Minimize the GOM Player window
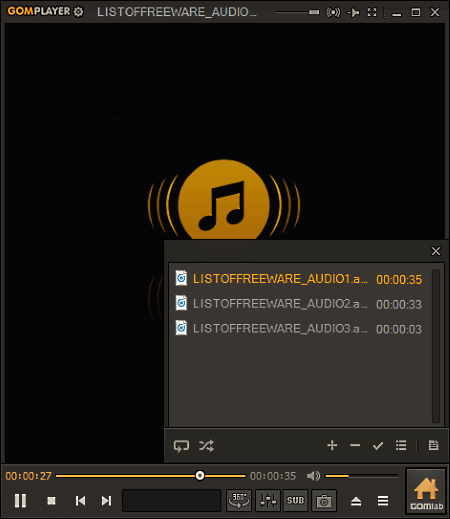This screenshot has width=450, height=519. (x=396, y=14)
